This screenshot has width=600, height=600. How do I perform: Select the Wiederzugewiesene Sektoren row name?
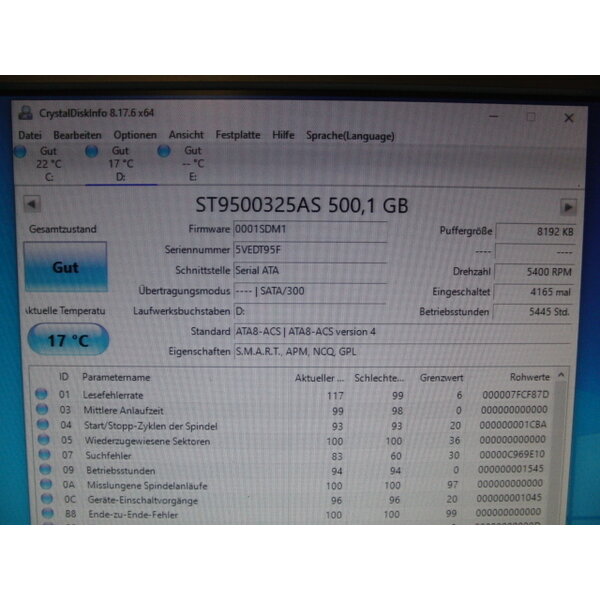click(x=147, y=441)
